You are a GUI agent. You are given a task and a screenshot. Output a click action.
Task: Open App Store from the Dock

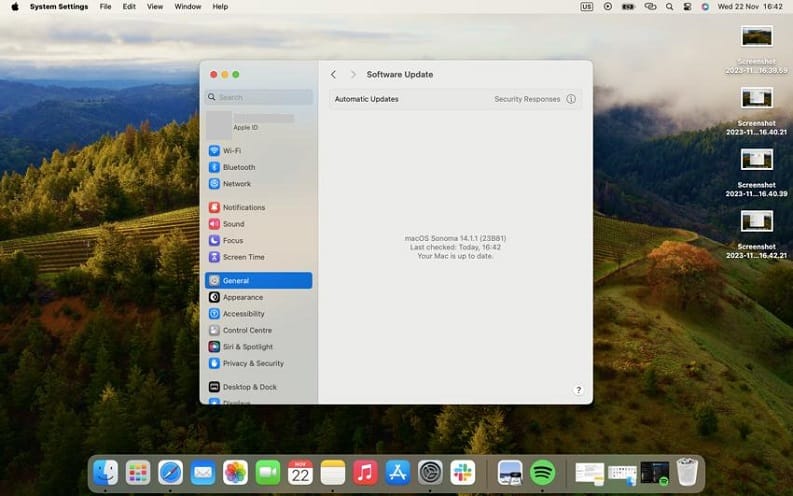click(x=398, y=473)
